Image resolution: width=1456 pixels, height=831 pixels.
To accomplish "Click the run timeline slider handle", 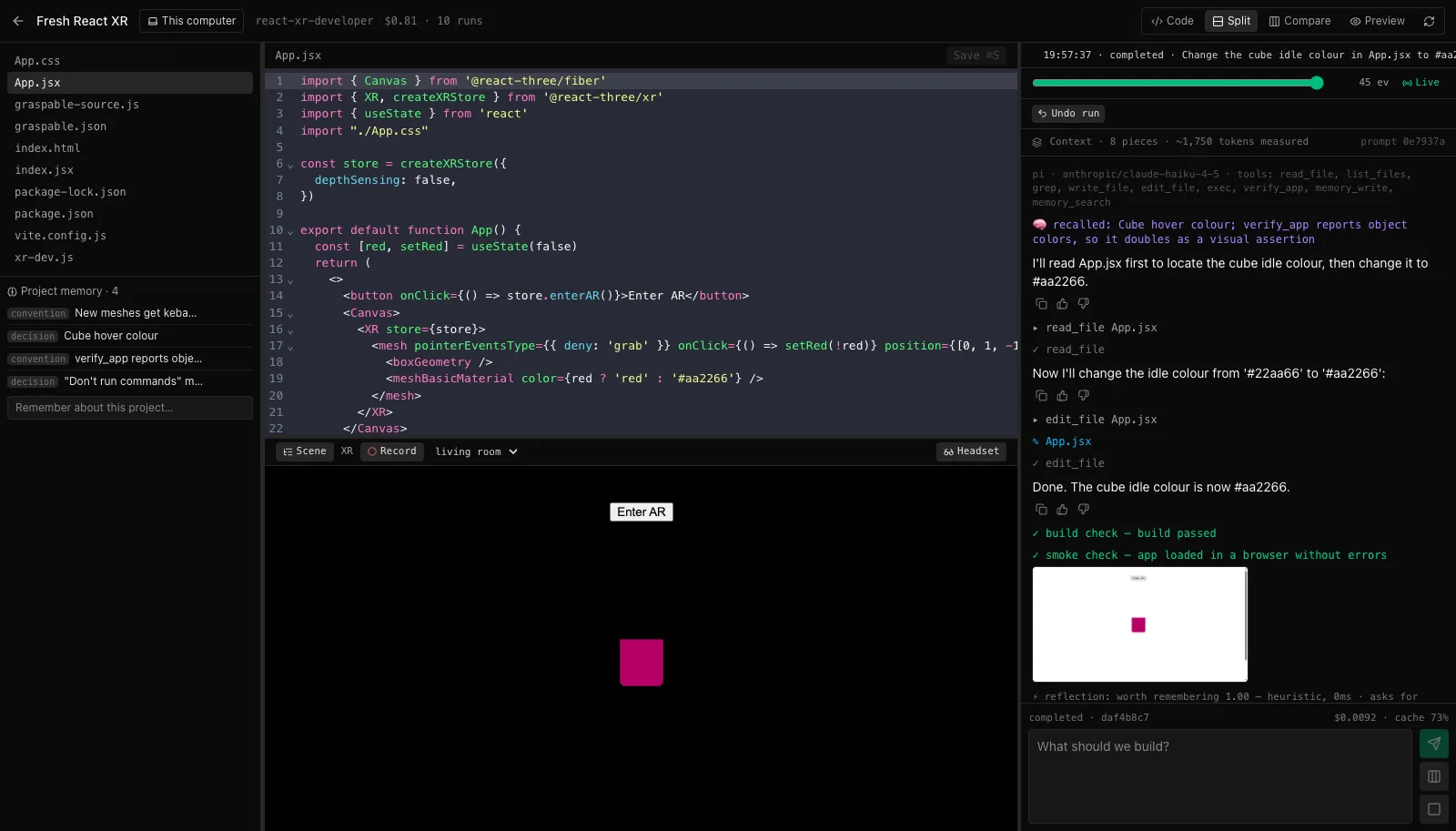I will [x=1317, y=83].
